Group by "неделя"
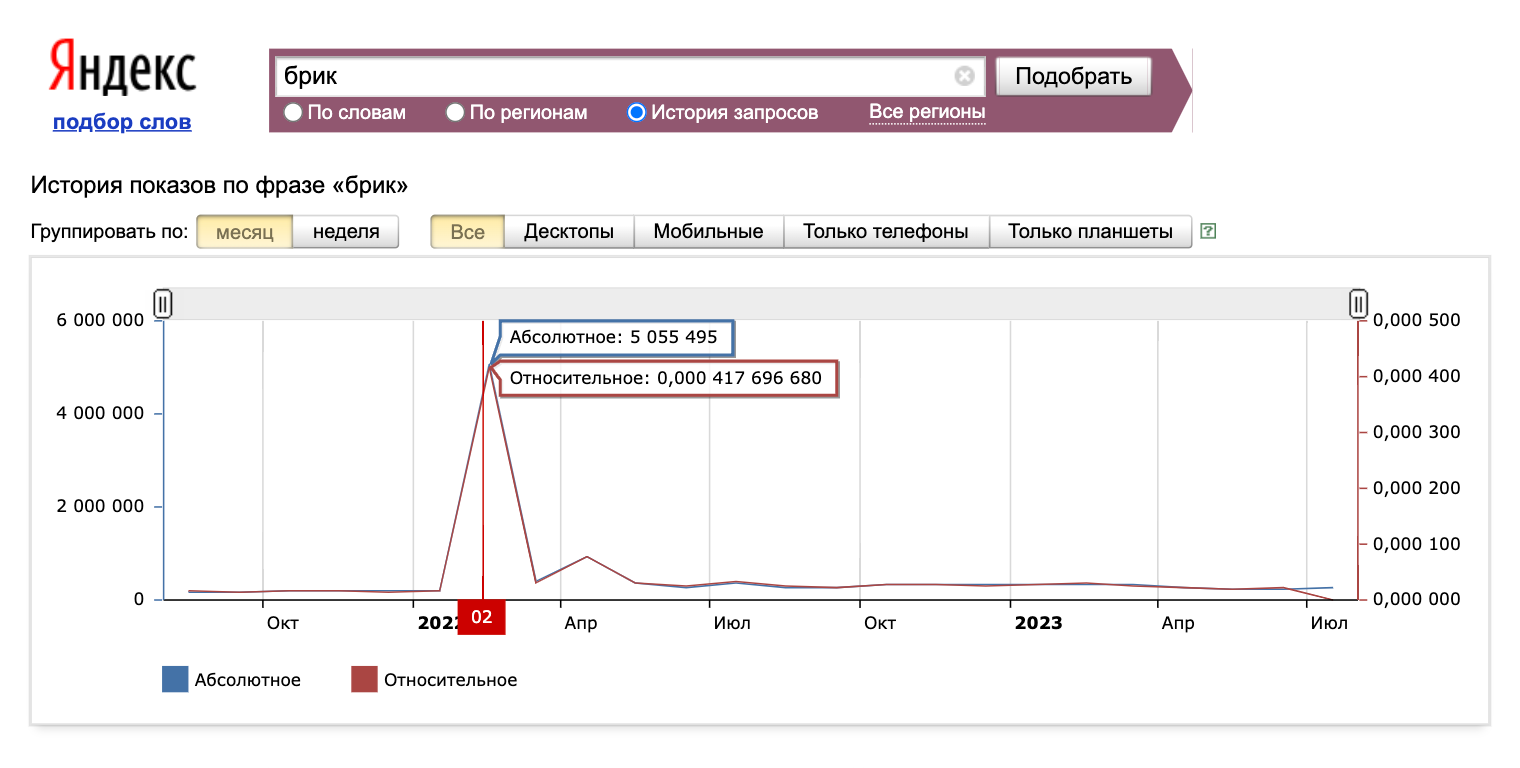Image resolution: width=1520 pixels, height=768 pixels. pyautogui.click(x=346, y=232)
